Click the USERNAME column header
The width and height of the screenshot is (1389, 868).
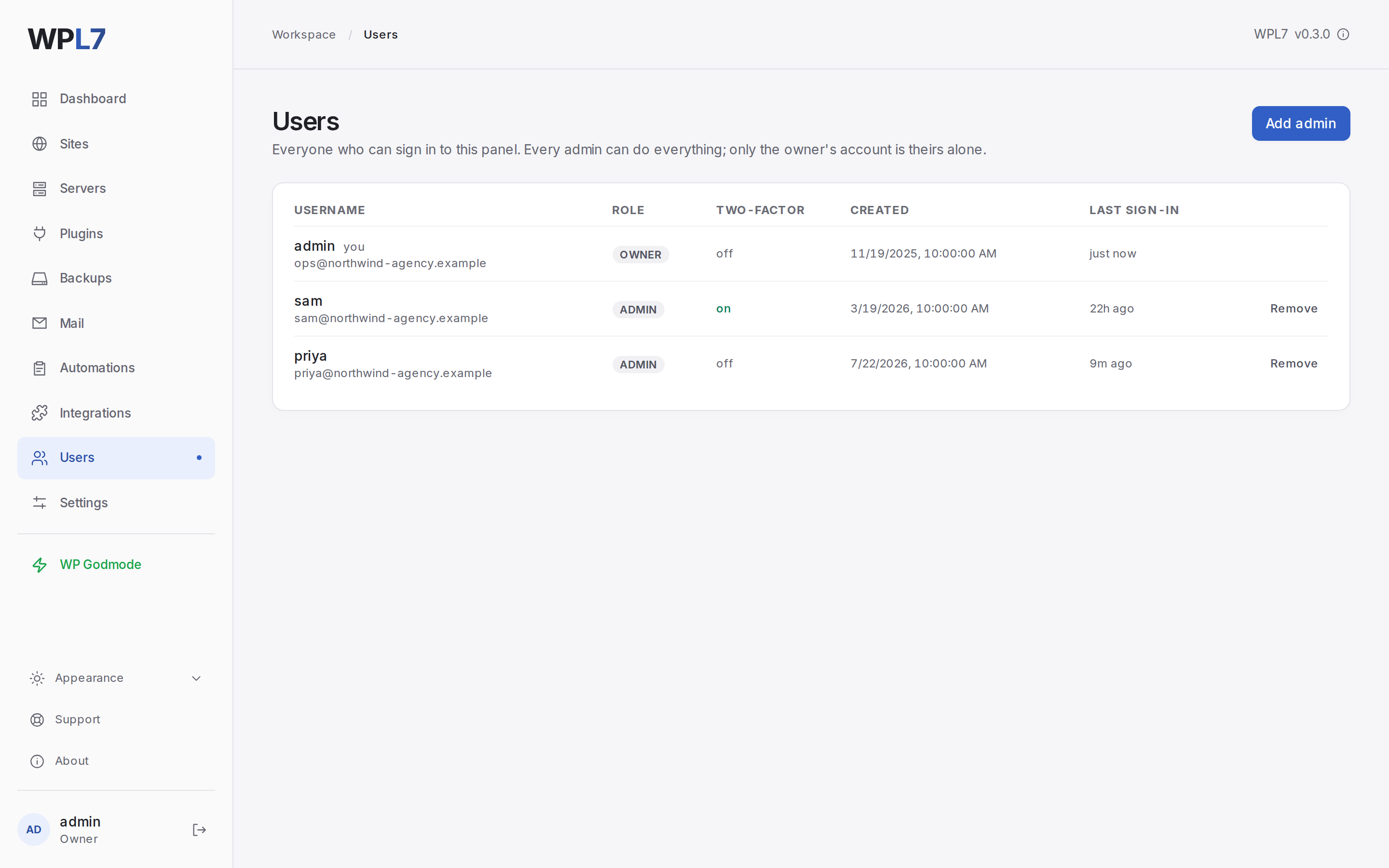point(329,210)
